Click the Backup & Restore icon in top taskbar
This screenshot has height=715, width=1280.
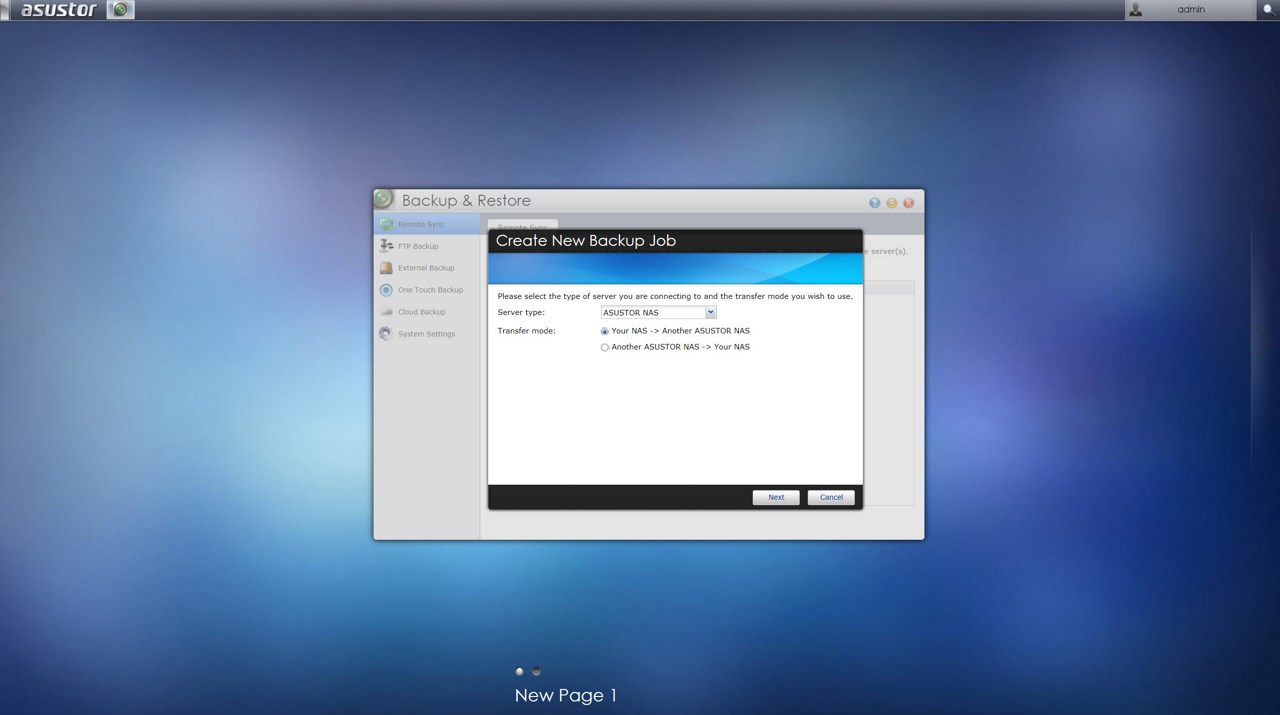pos(120,10)
